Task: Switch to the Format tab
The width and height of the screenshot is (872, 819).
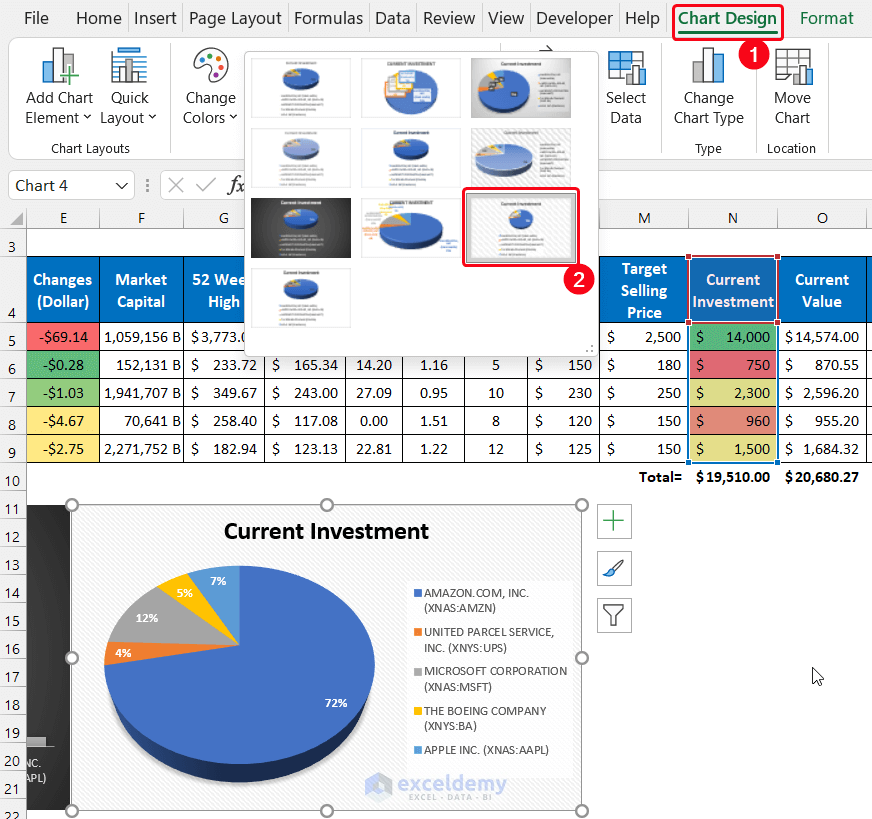Action: click(826, 18)
